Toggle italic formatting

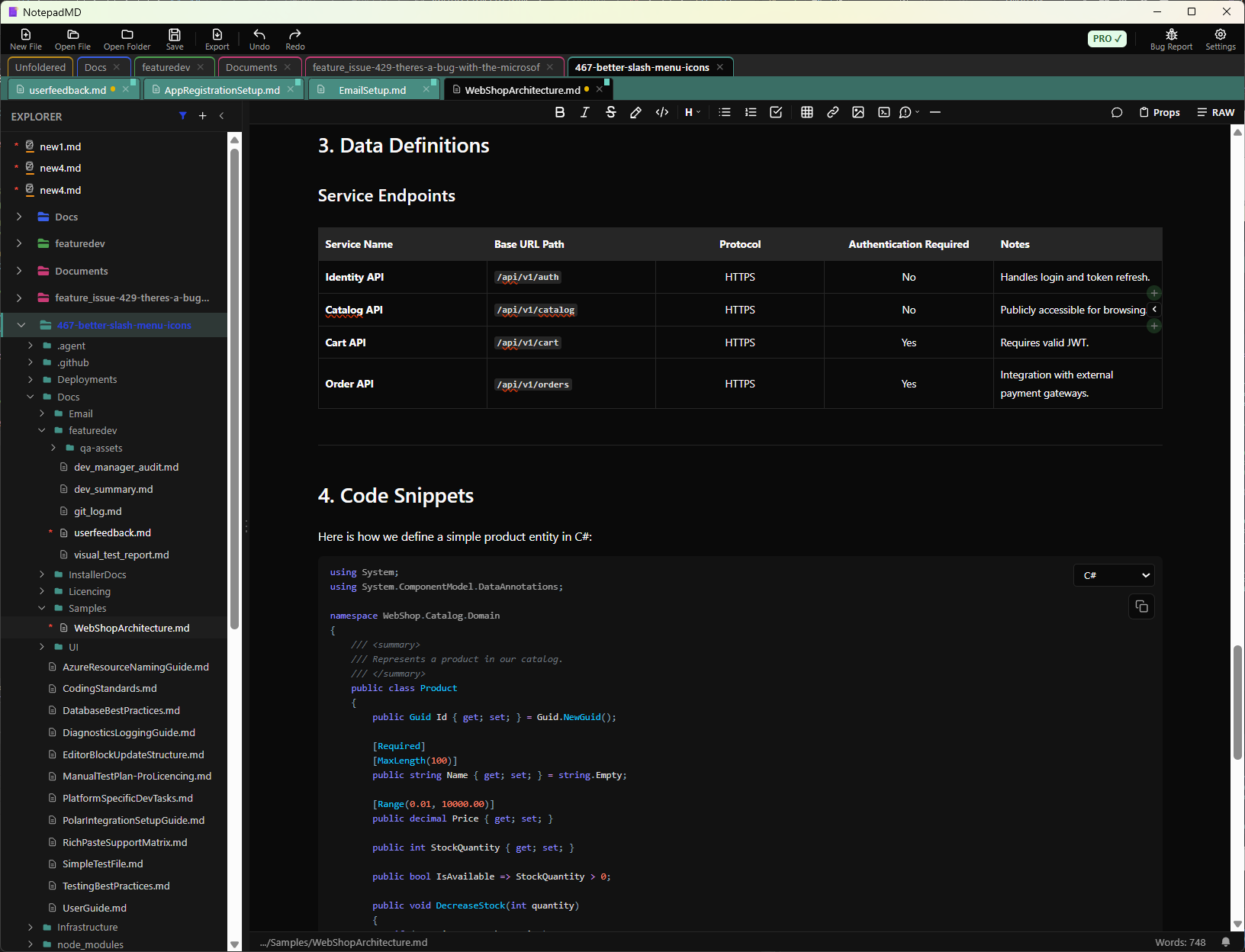[x=585, y=112]
